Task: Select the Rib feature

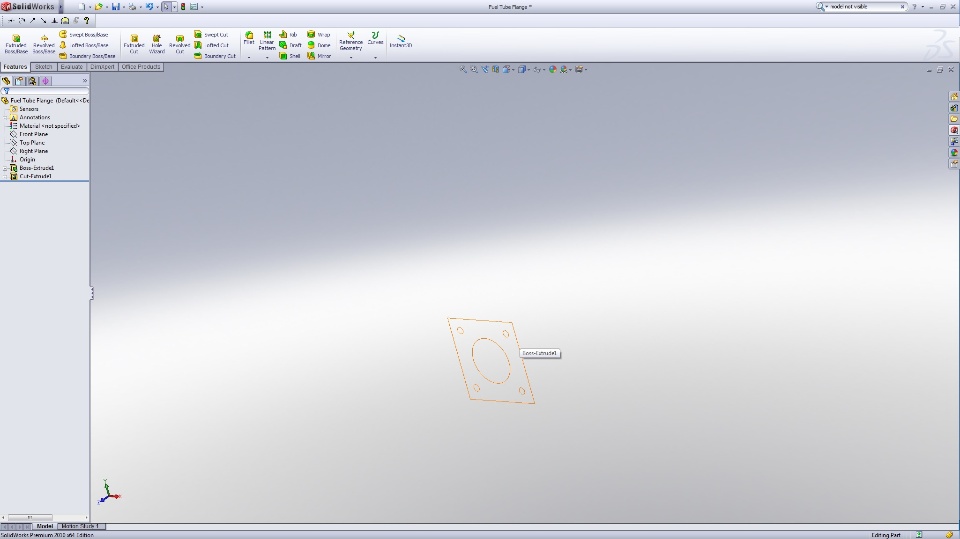Action: click(288, 35)
